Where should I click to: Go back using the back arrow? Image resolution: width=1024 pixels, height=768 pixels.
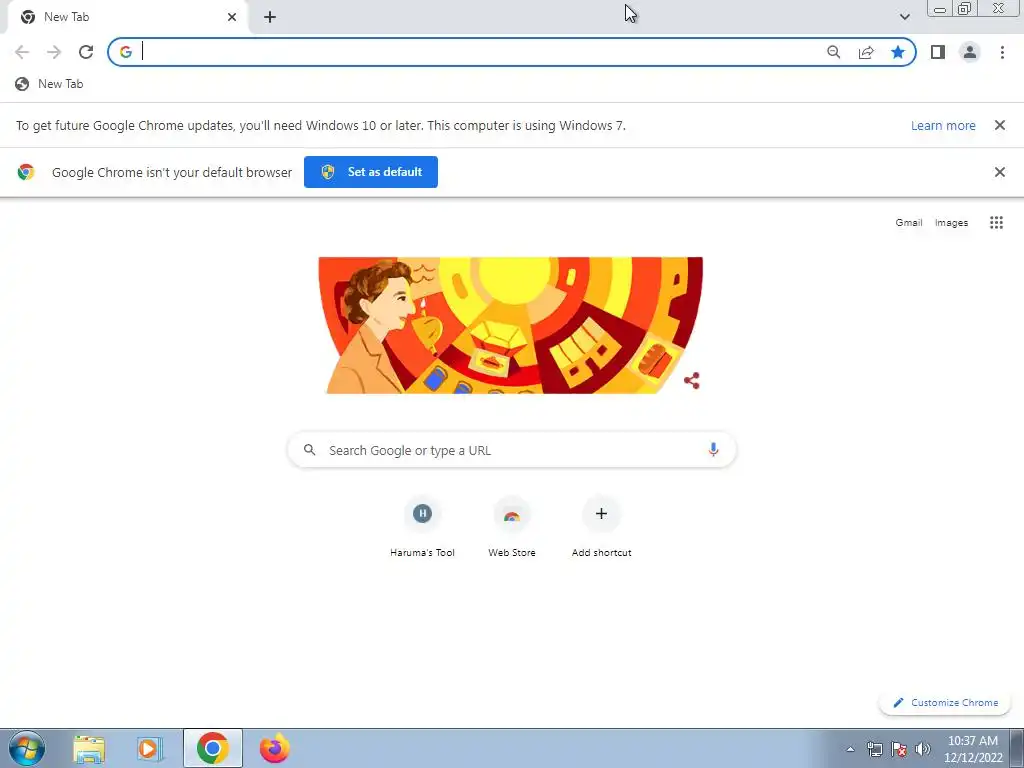[x=22, y=52]
